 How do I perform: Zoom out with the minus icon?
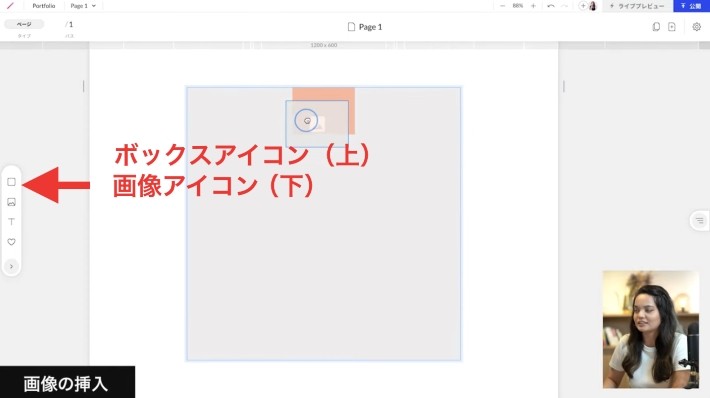click(502, 6)
